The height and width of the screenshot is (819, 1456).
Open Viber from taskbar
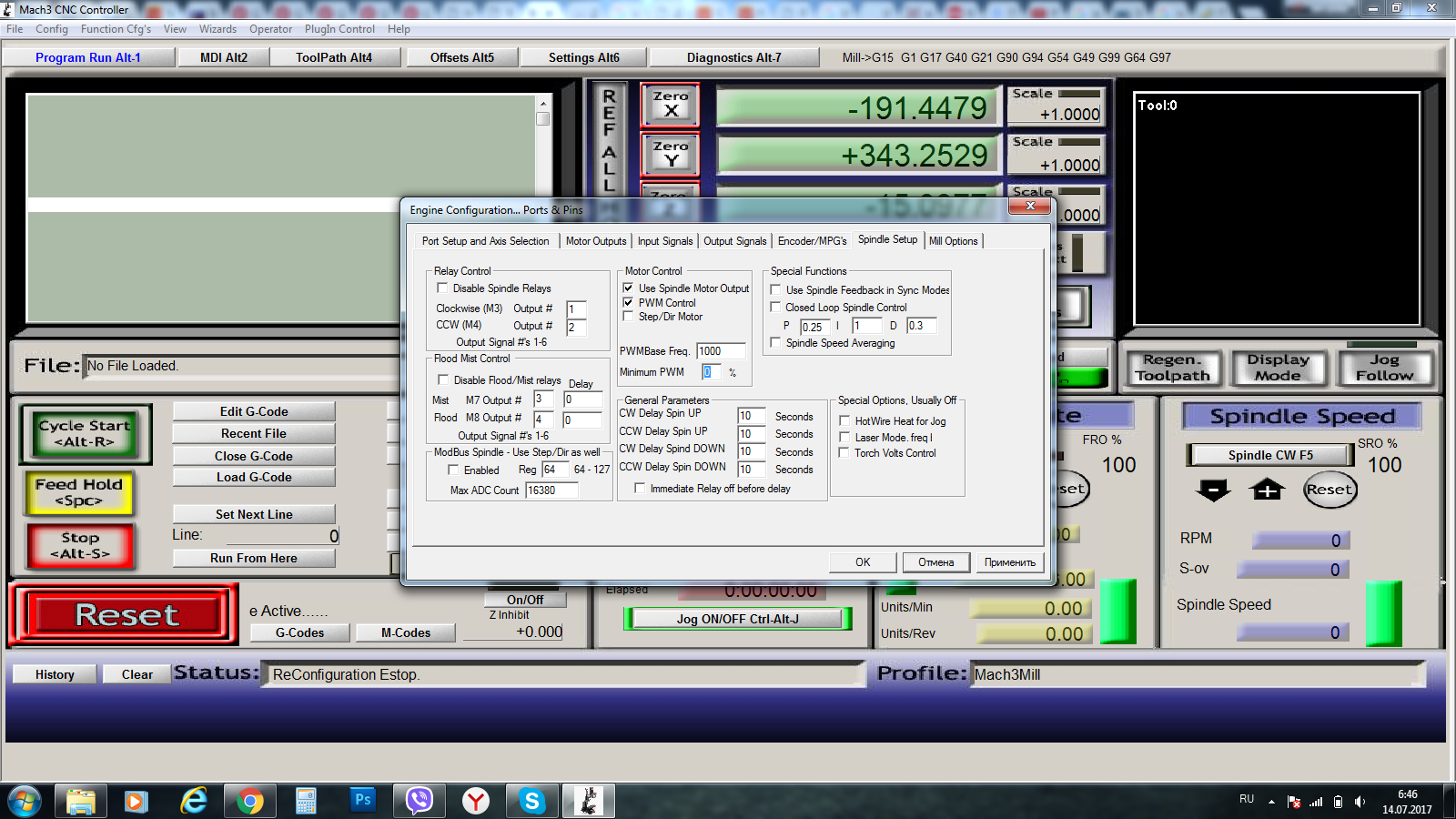coord(419,802)
